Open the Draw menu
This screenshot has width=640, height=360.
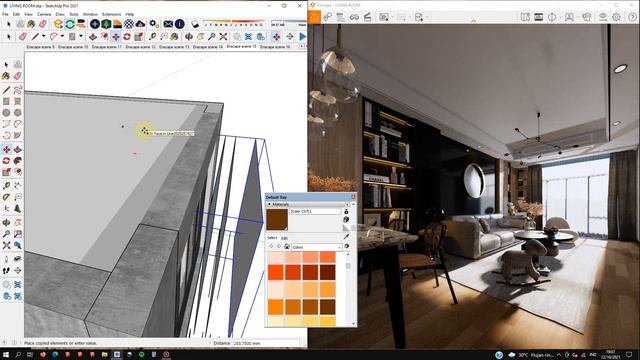click(x=60, y=14)
